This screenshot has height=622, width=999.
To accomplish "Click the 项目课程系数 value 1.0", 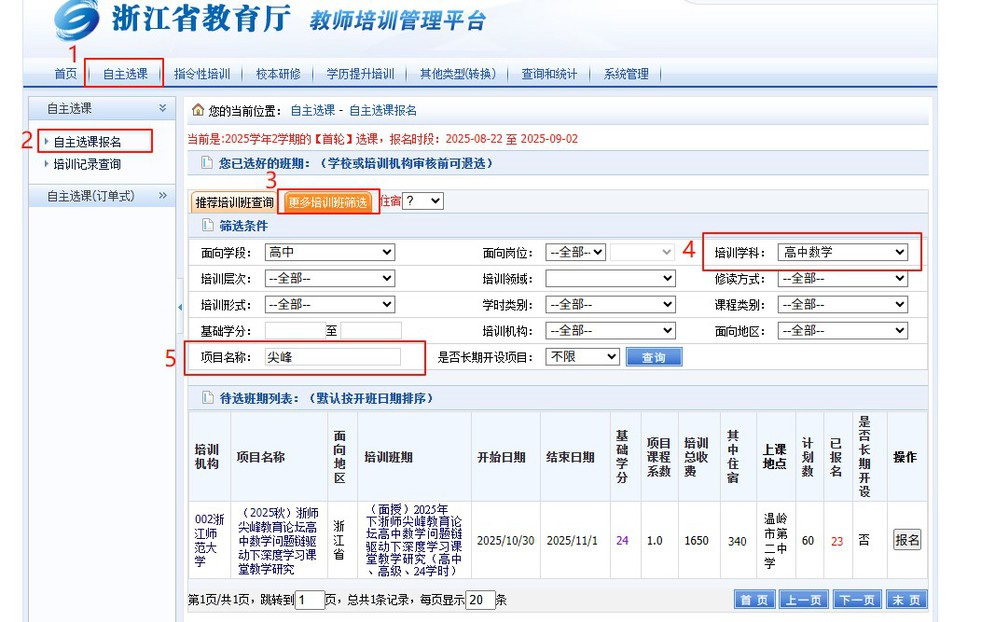I will 655,540.
